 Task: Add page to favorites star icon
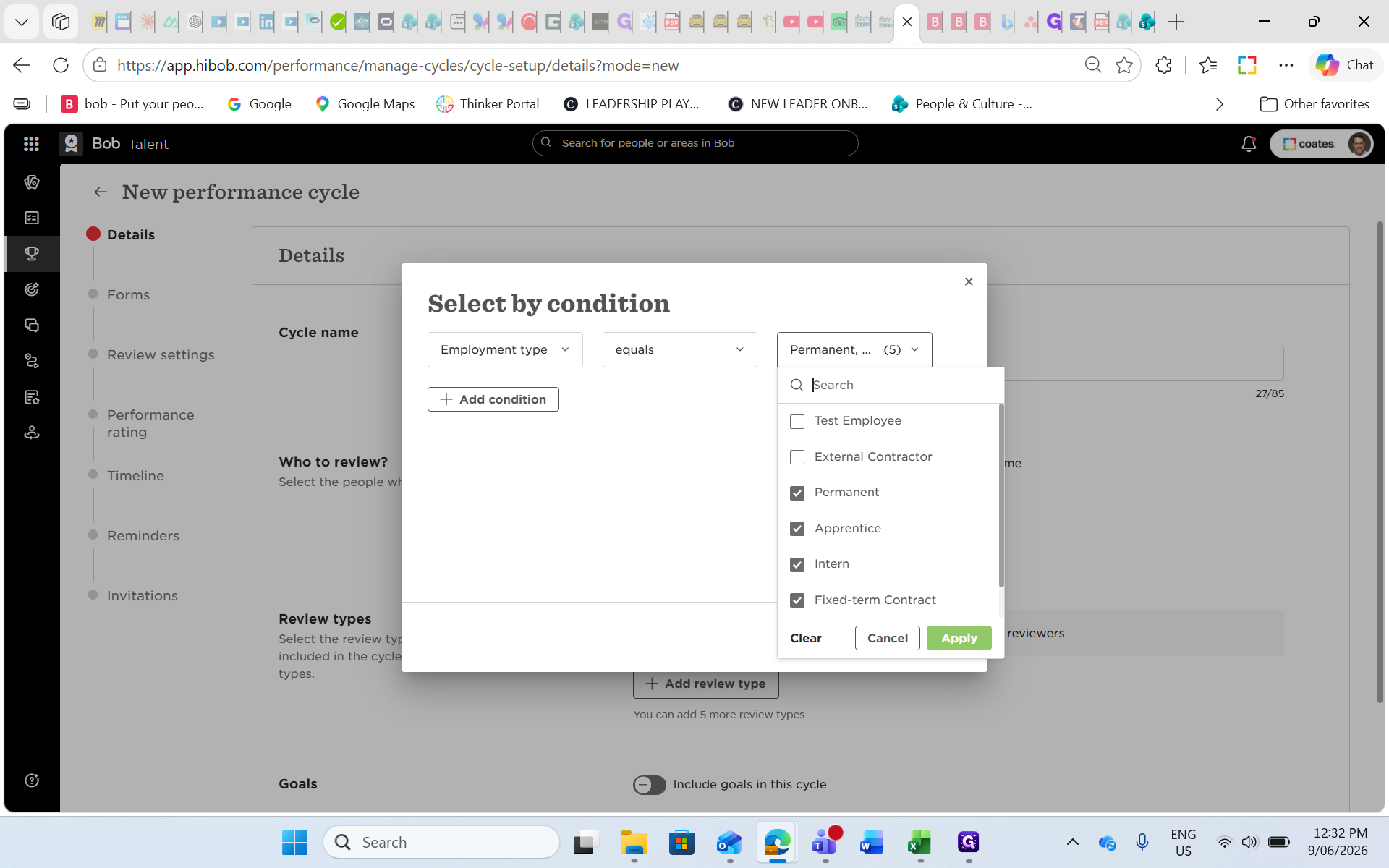1124,65
